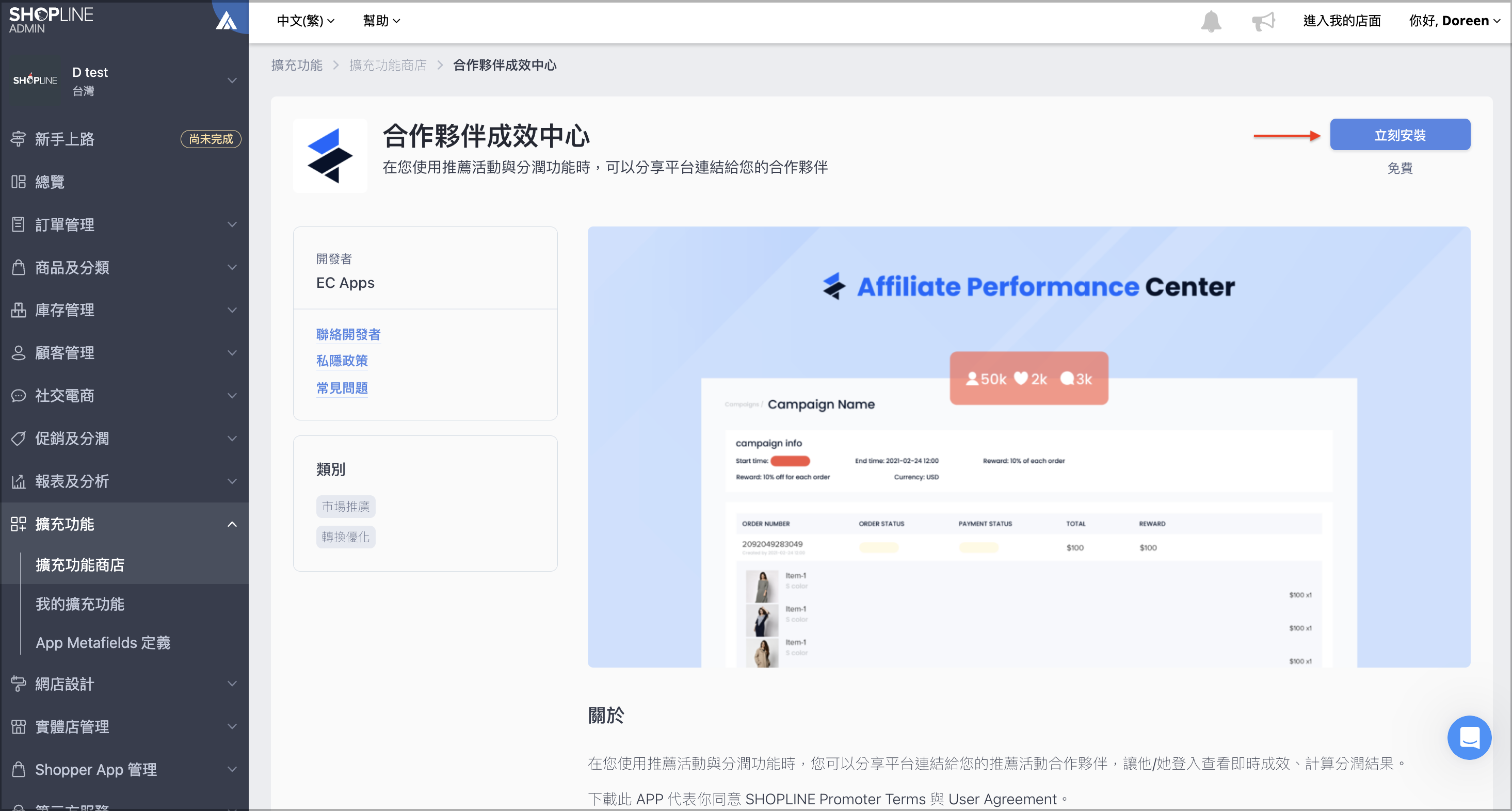Collapse the 擴充功能 menu chevron
Image resolution: width=1512 pixels, height=811 pixels.
(x=232, y=524)
